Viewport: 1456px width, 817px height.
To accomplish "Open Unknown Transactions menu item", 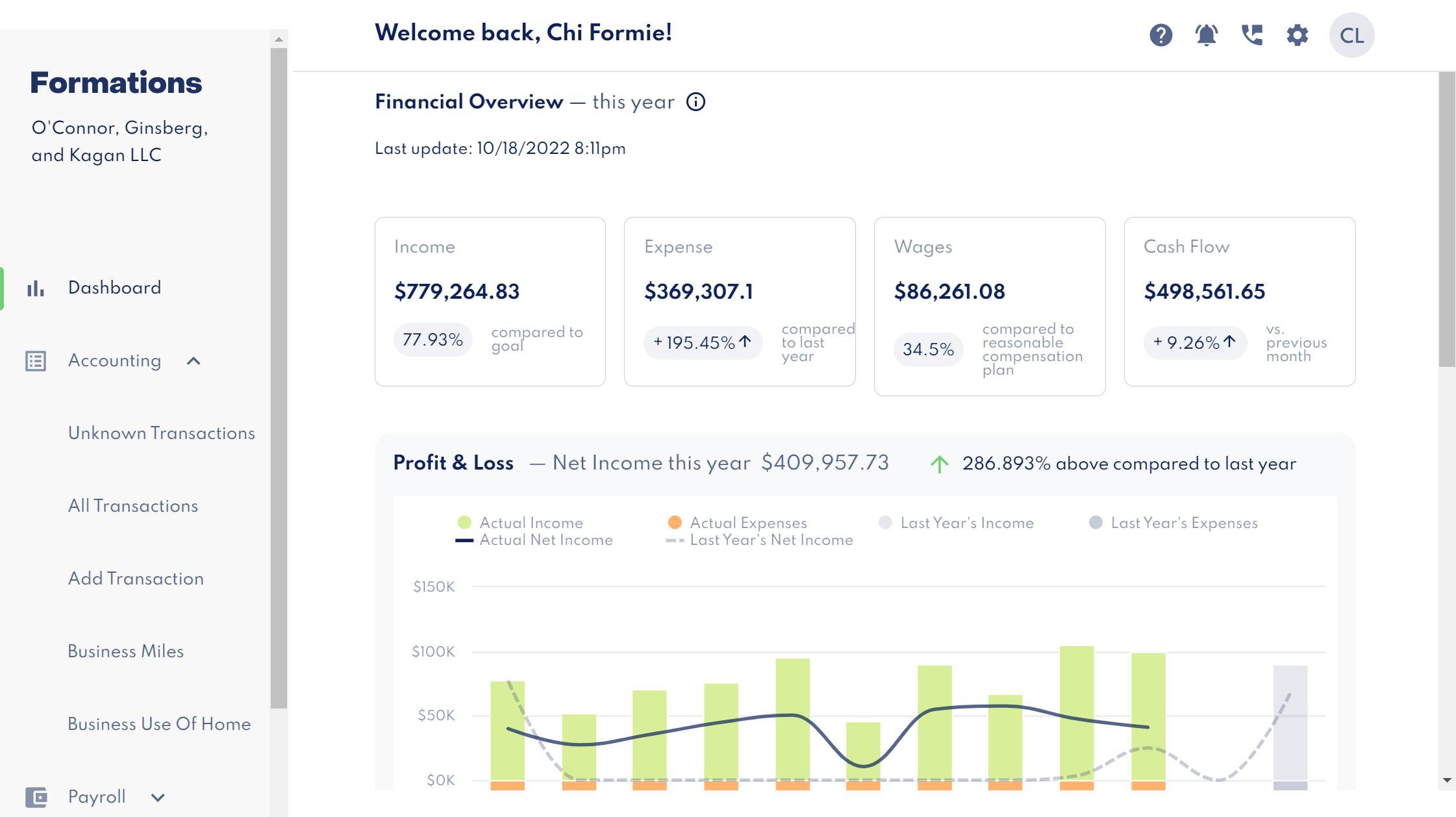I will point(162,433).
